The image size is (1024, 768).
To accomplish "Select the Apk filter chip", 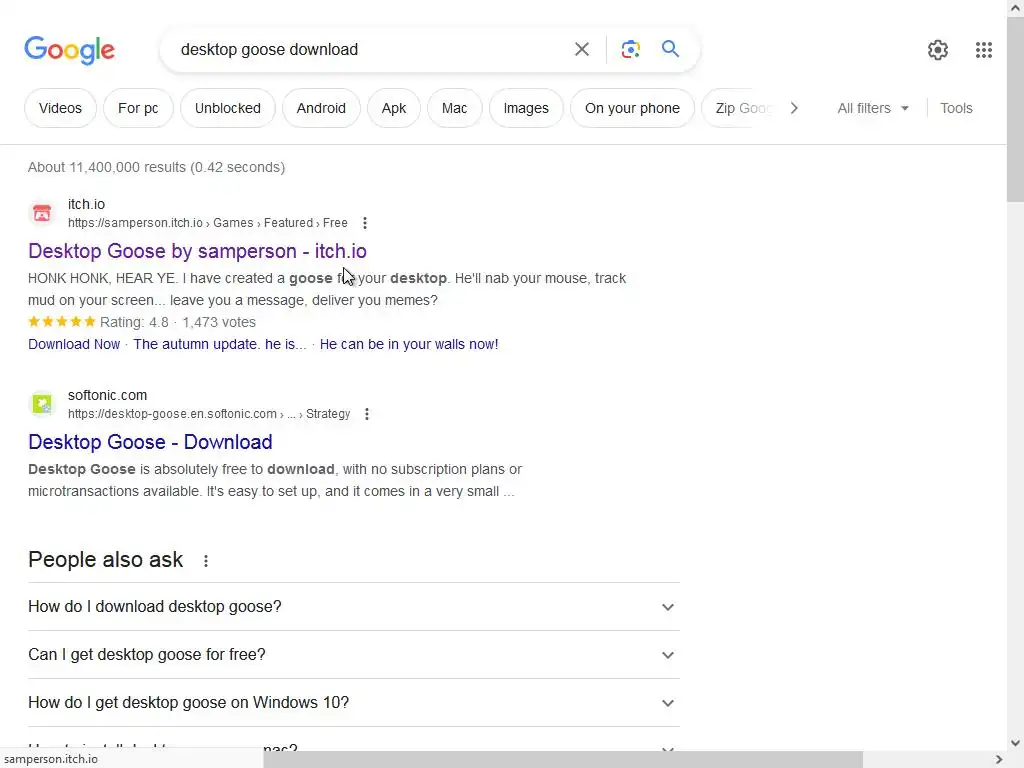I will [x=394, y=108].
